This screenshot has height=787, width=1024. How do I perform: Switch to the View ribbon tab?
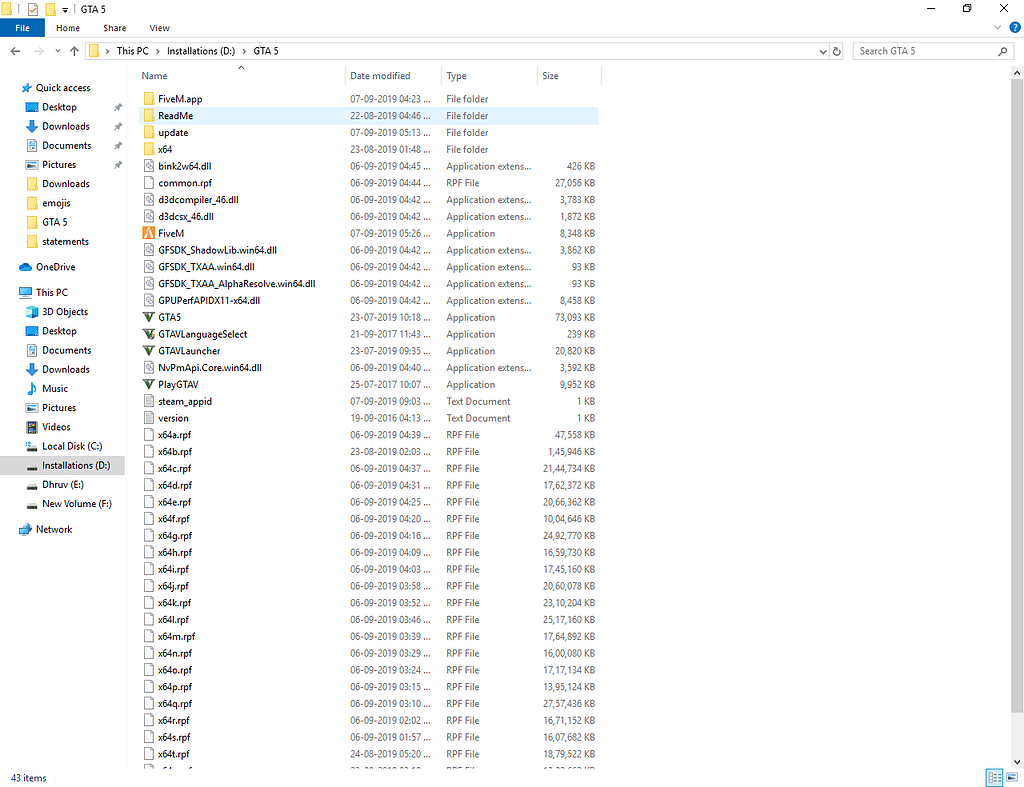click(159, 28)
